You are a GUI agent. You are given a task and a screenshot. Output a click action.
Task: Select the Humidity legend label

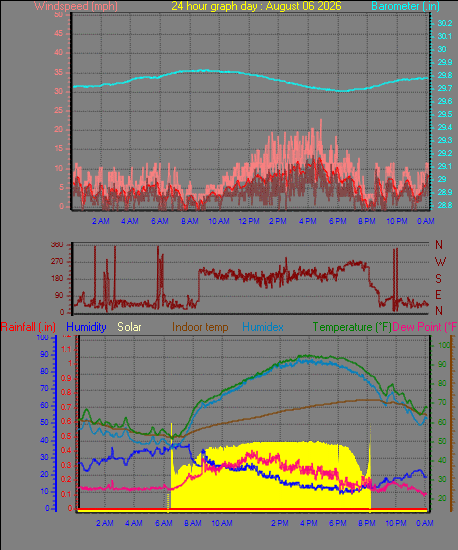pyautogui.click(x=86, y=327)
